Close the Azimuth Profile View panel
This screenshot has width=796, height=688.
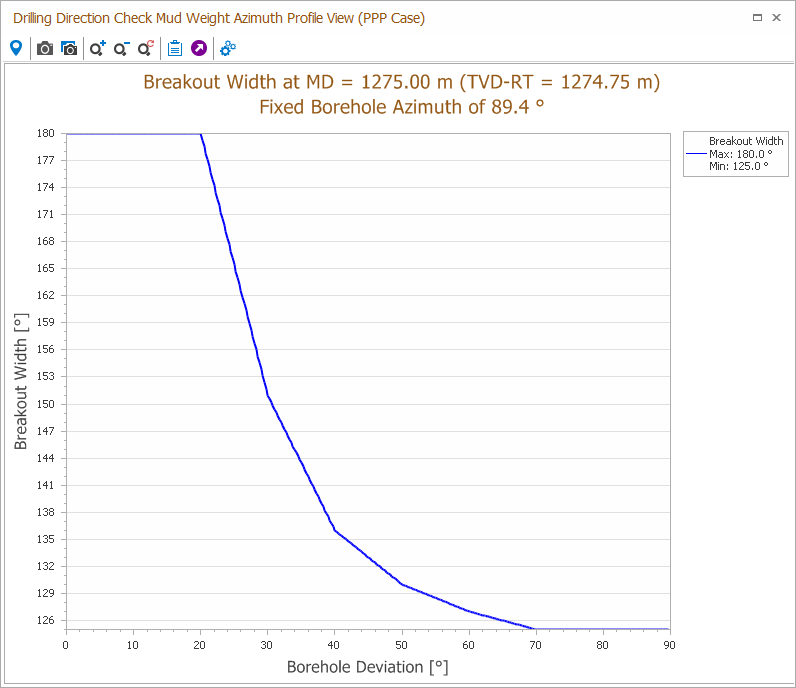pyautogui.click(x=779, y=18)
